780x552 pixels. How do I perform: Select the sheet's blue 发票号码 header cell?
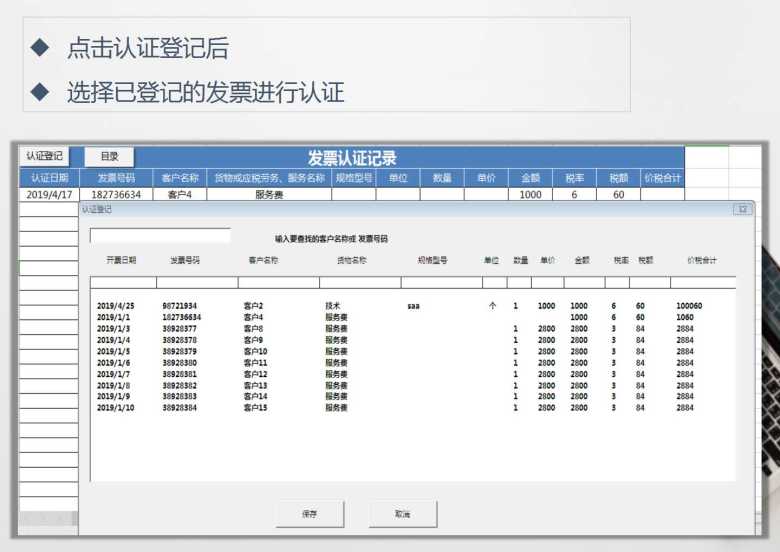(x=116, y=178)
